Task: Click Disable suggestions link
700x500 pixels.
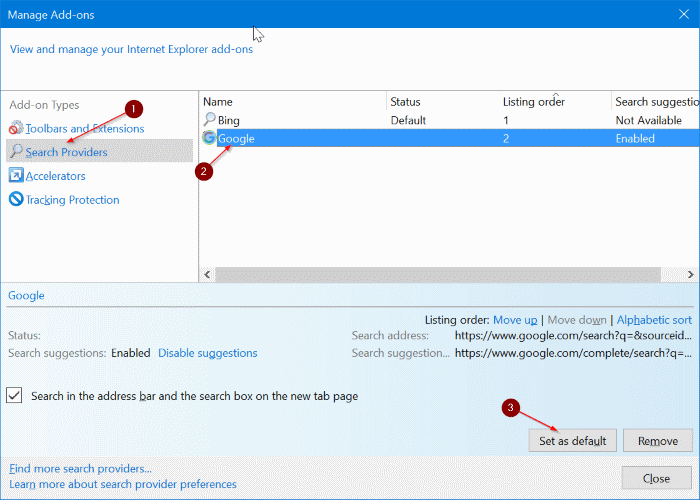Action: (208, 353)
